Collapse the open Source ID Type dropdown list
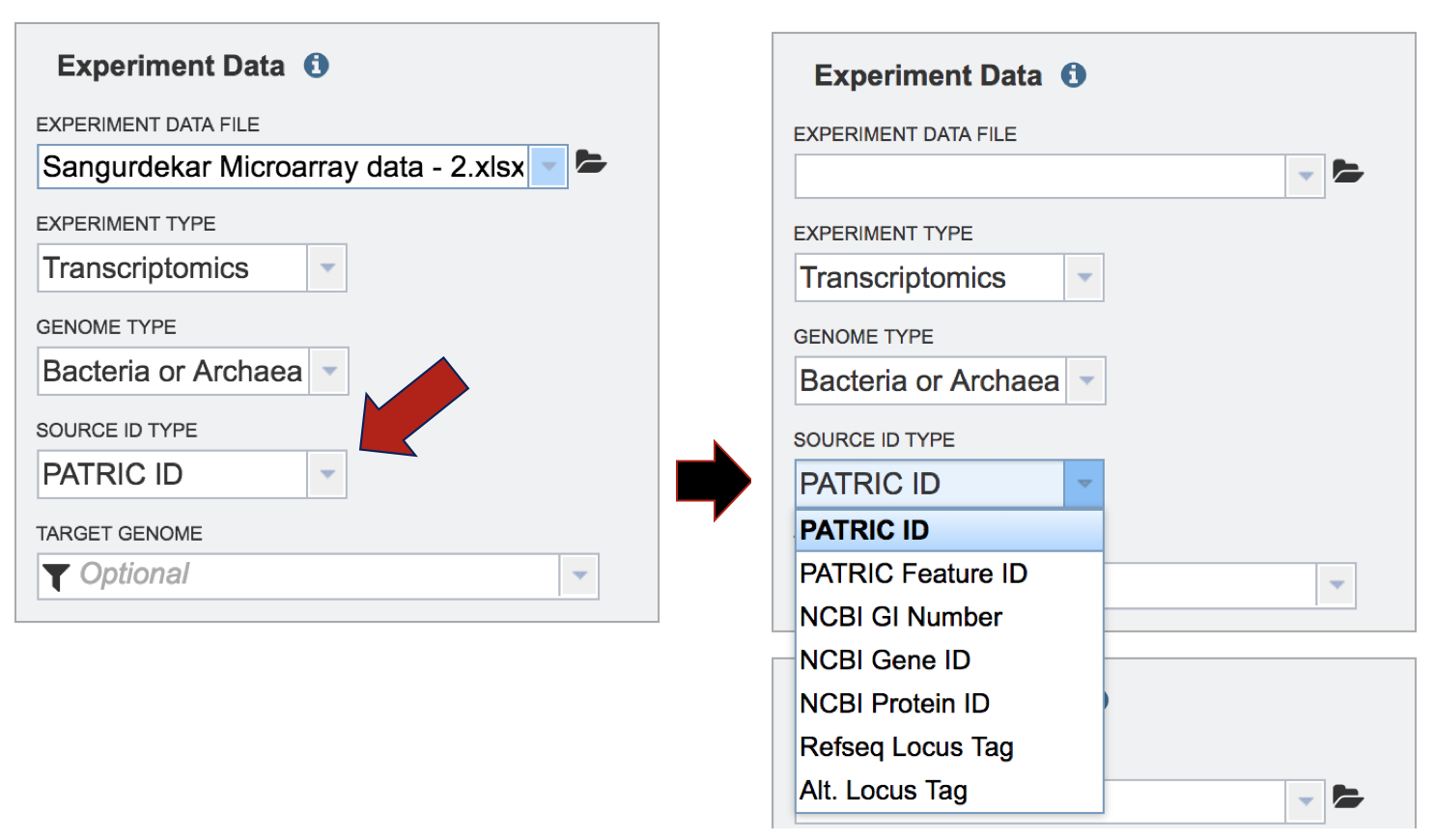 click(1084, 484)
